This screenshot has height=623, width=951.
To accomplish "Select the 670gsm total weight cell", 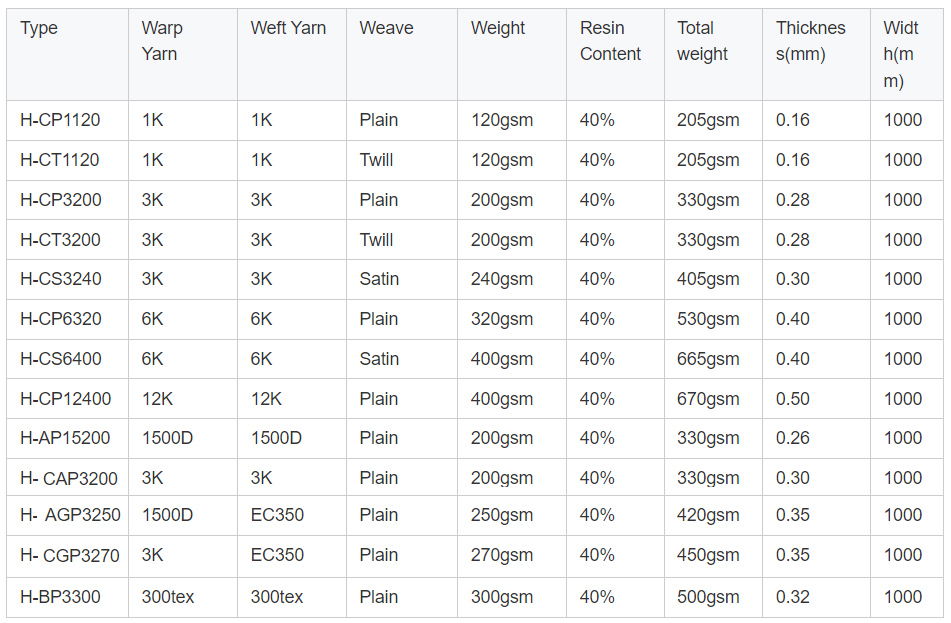I will (x=708, y=399).
